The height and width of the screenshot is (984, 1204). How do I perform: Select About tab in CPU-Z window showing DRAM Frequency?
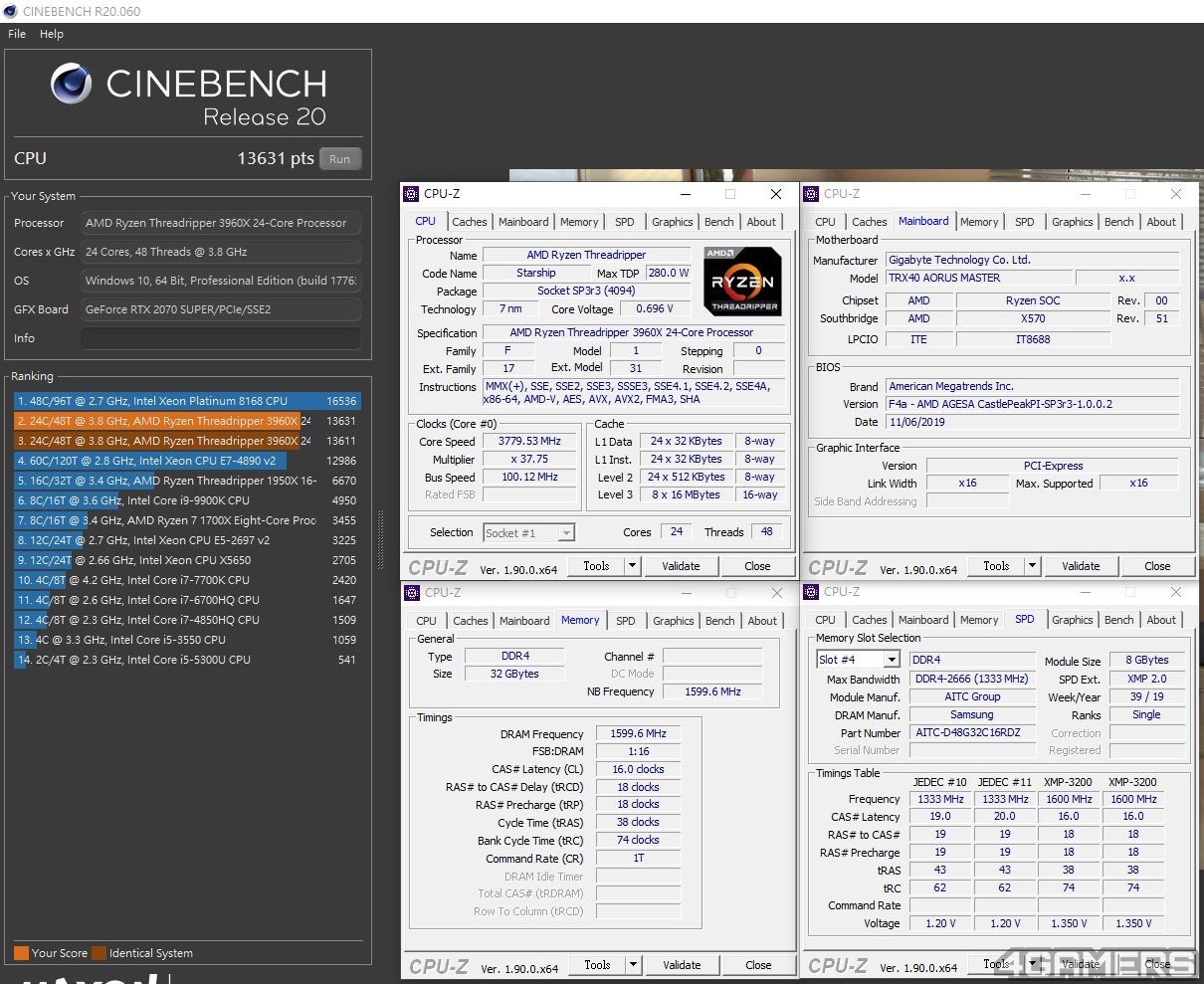pyautogui.click(x=763, y=621)
